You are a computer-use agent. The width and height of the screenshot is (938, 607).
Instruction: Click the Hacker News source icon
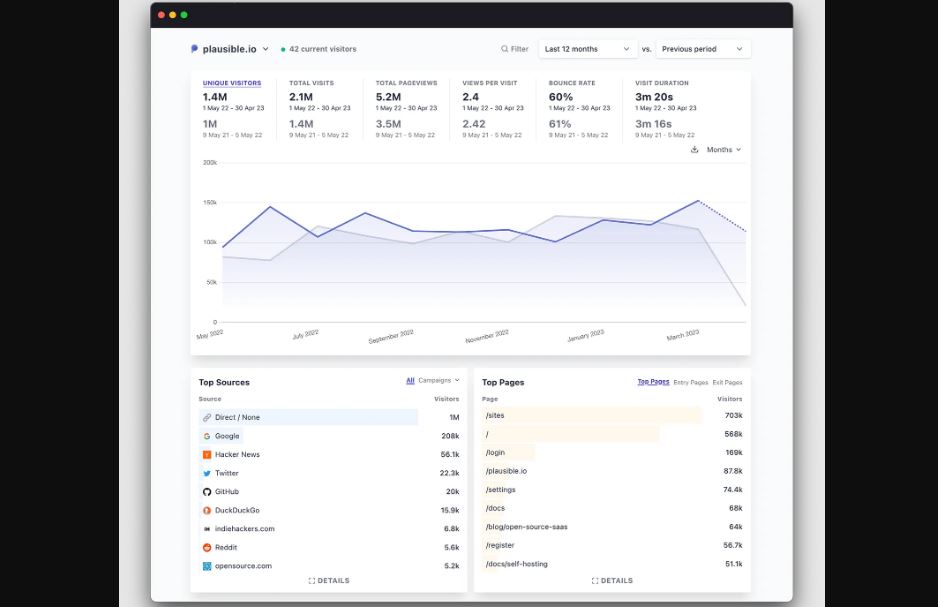point(207,455)
